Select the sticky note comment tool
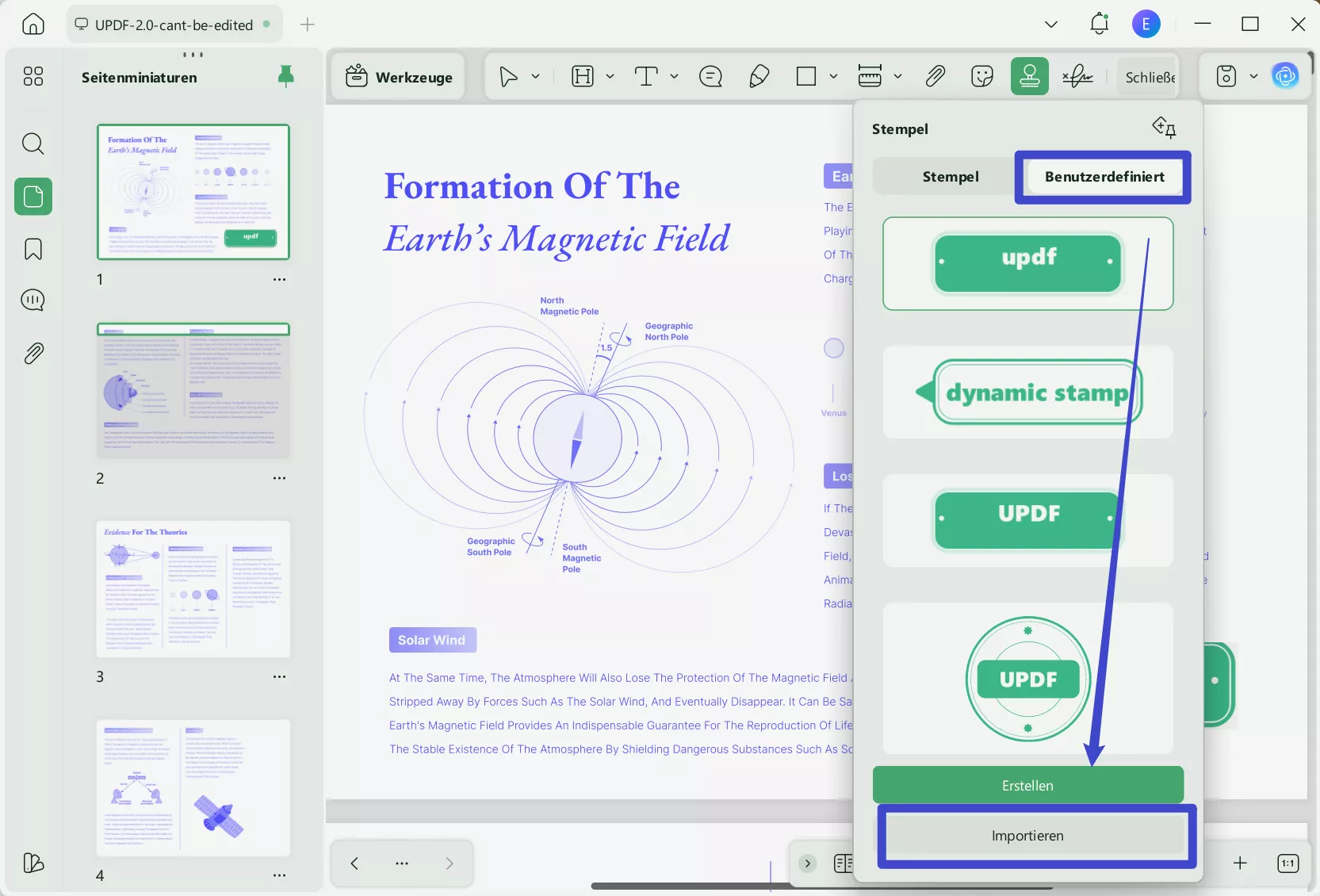 [710, 77]
